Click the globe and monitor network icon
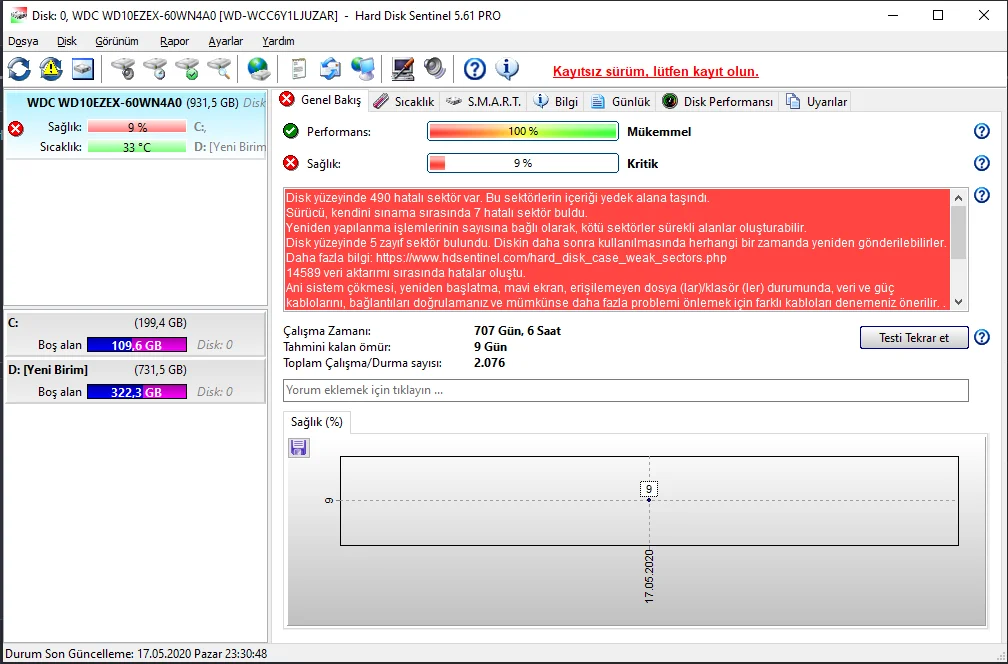 363,68
